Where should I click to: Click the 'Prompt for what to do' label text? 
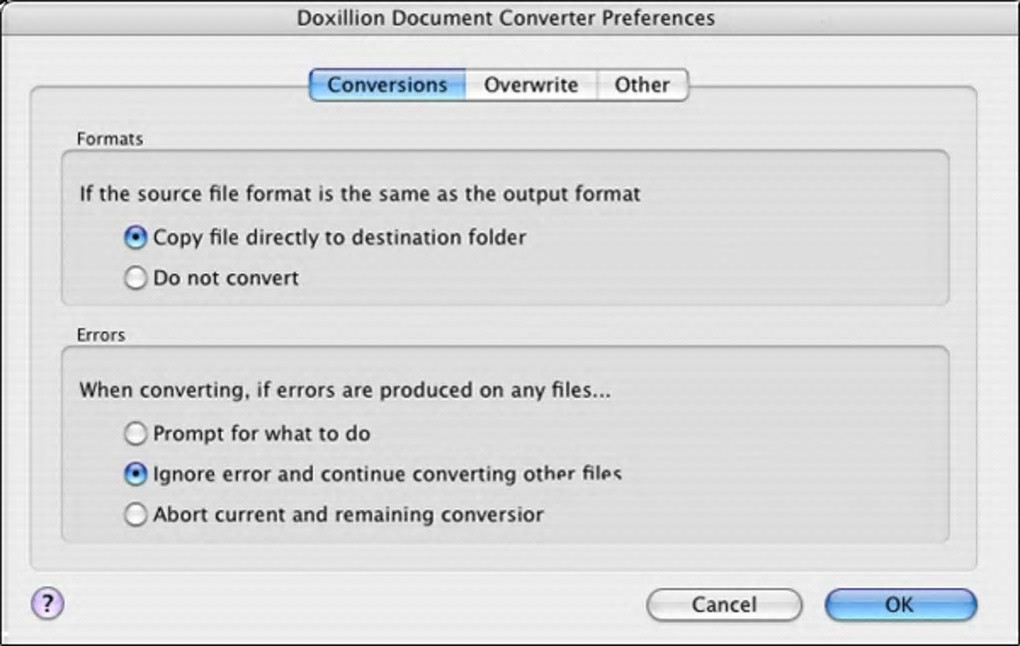(262, 434)
